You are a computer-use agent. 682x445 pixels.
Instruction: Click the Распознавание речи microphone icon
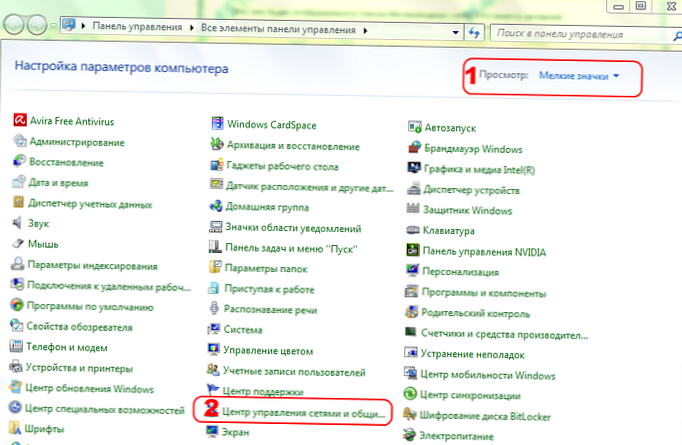tap(214, 308)
